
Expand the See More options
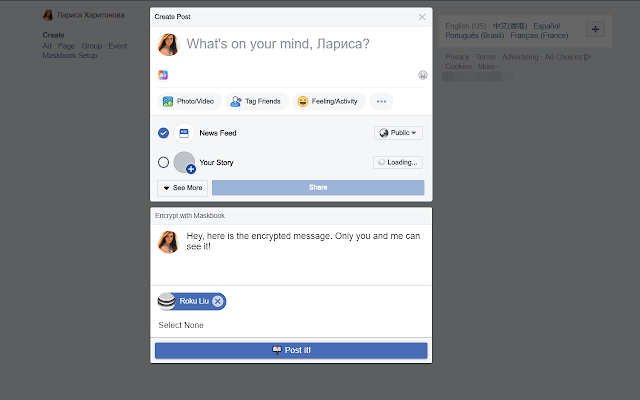(182, 188)
